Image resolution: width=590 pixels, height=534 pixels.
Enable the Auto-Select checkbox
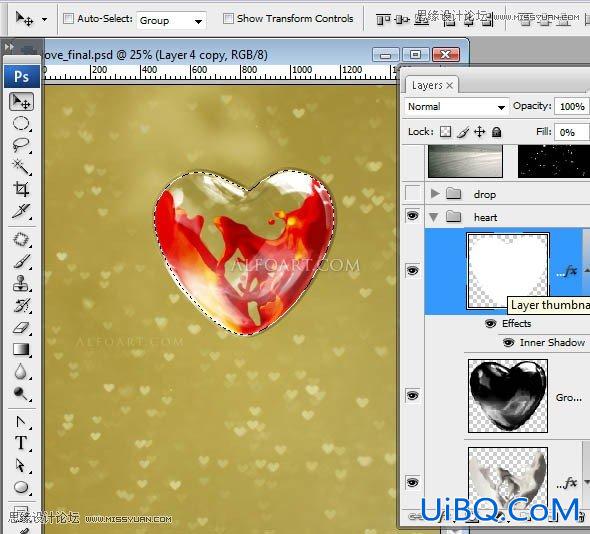click(x=68, y=18)
